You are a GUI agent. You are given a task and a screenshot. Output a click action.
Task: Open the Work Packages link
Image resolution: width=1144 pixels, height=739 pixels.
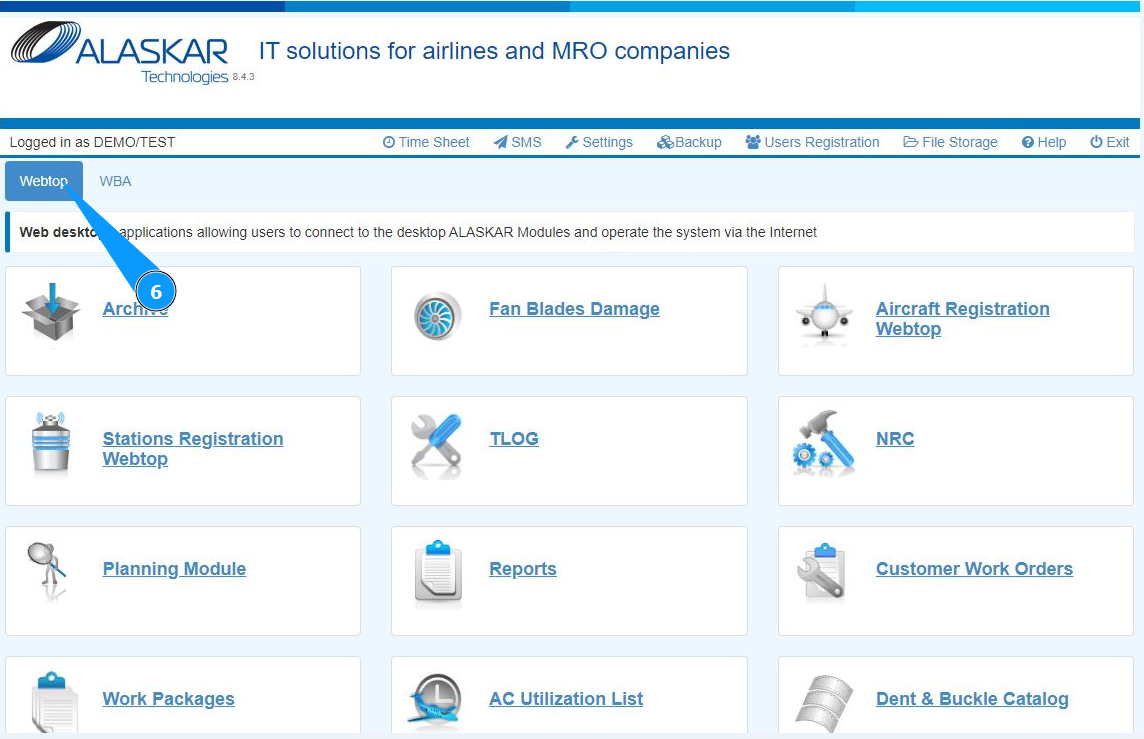(x=168, y=698)
